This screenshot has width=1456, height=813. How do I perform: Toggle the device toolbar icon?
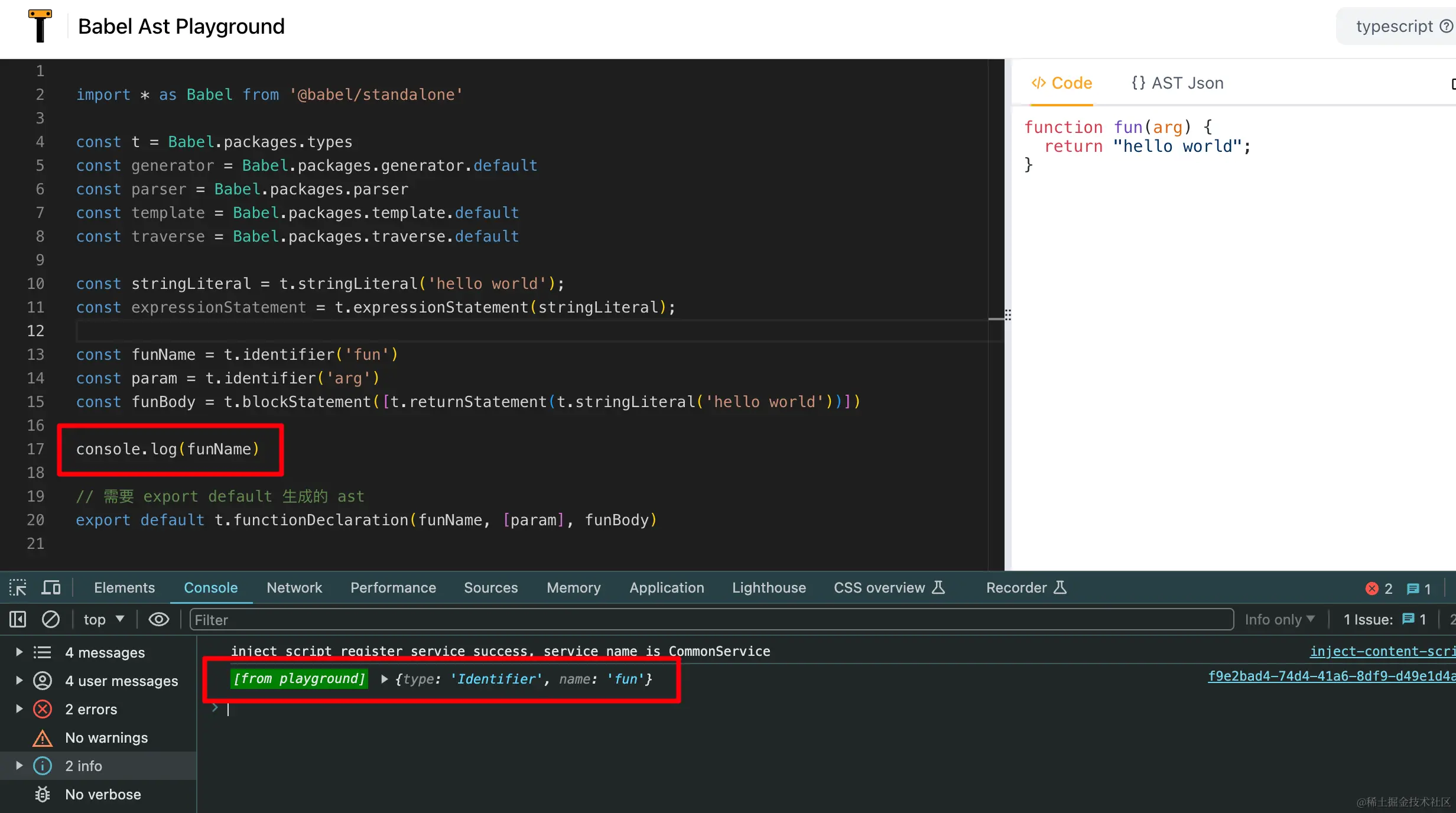coord(51,587)
